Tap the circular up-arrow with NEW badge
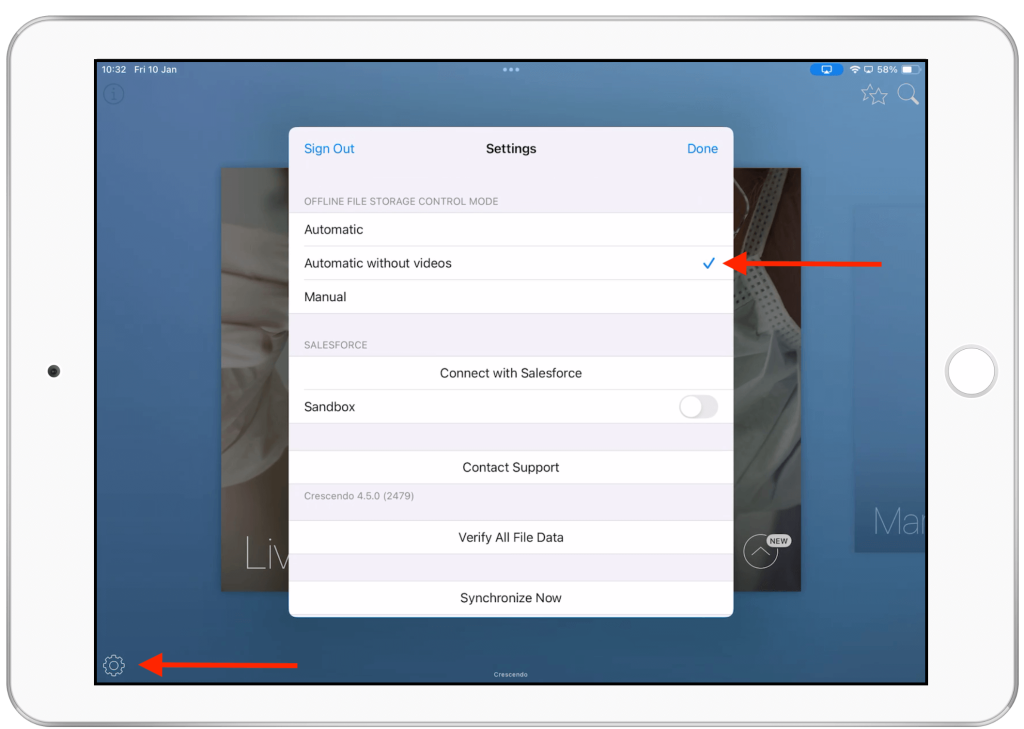This screenshot has width=1024, height=729. coord(762,550)
